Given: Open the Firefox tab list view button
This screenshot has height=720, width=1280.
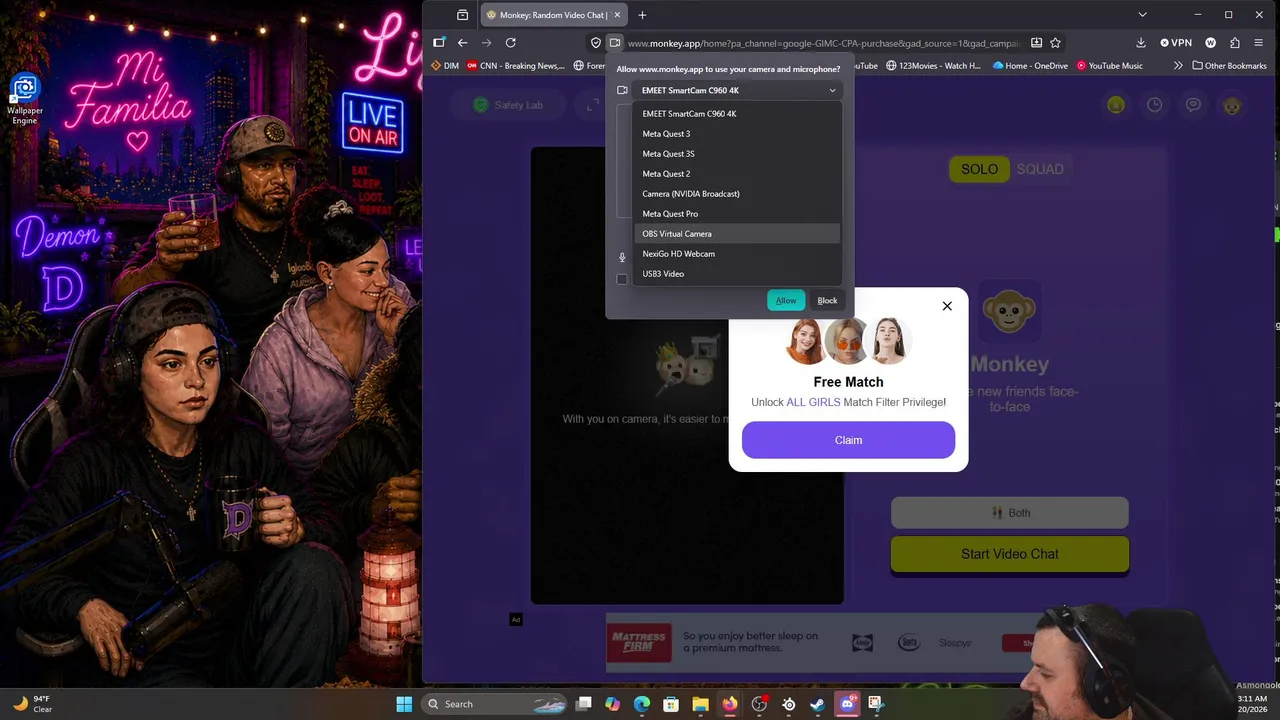Looking at the screenshot, I should click(462, 15).
